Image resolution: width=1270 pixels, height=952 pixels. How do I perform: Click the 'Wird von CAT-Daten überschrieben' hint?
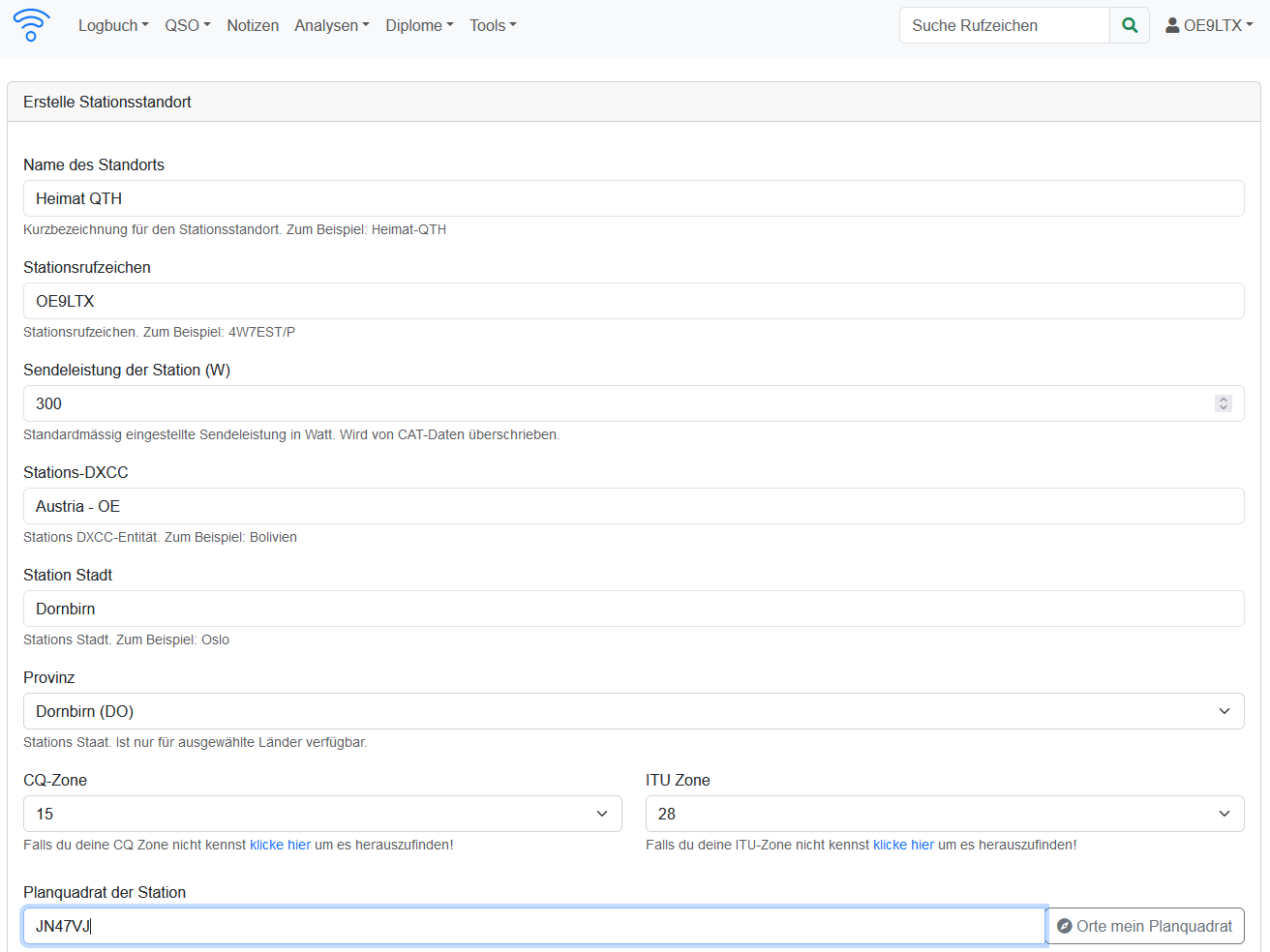pos(450,434)
